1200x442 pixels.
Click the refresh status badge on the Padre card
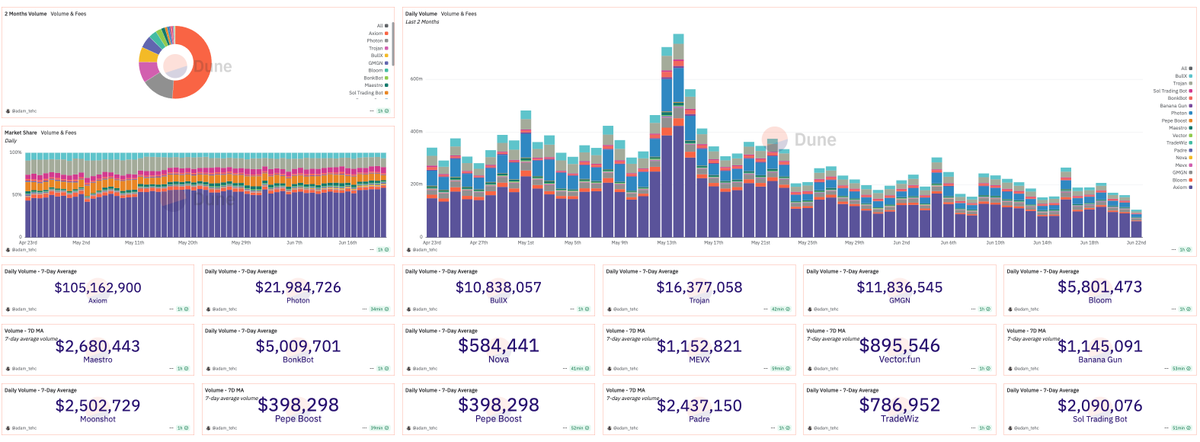[783, 428]
